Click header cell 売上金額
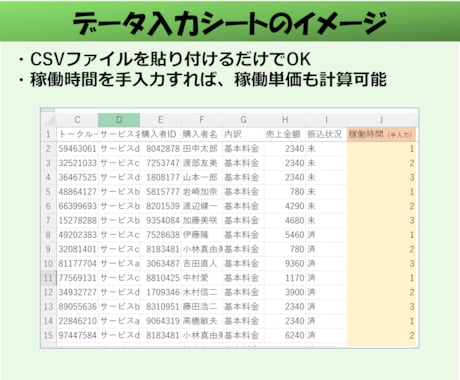The height and width of the screenshot is (380, 460). point(285,134)
